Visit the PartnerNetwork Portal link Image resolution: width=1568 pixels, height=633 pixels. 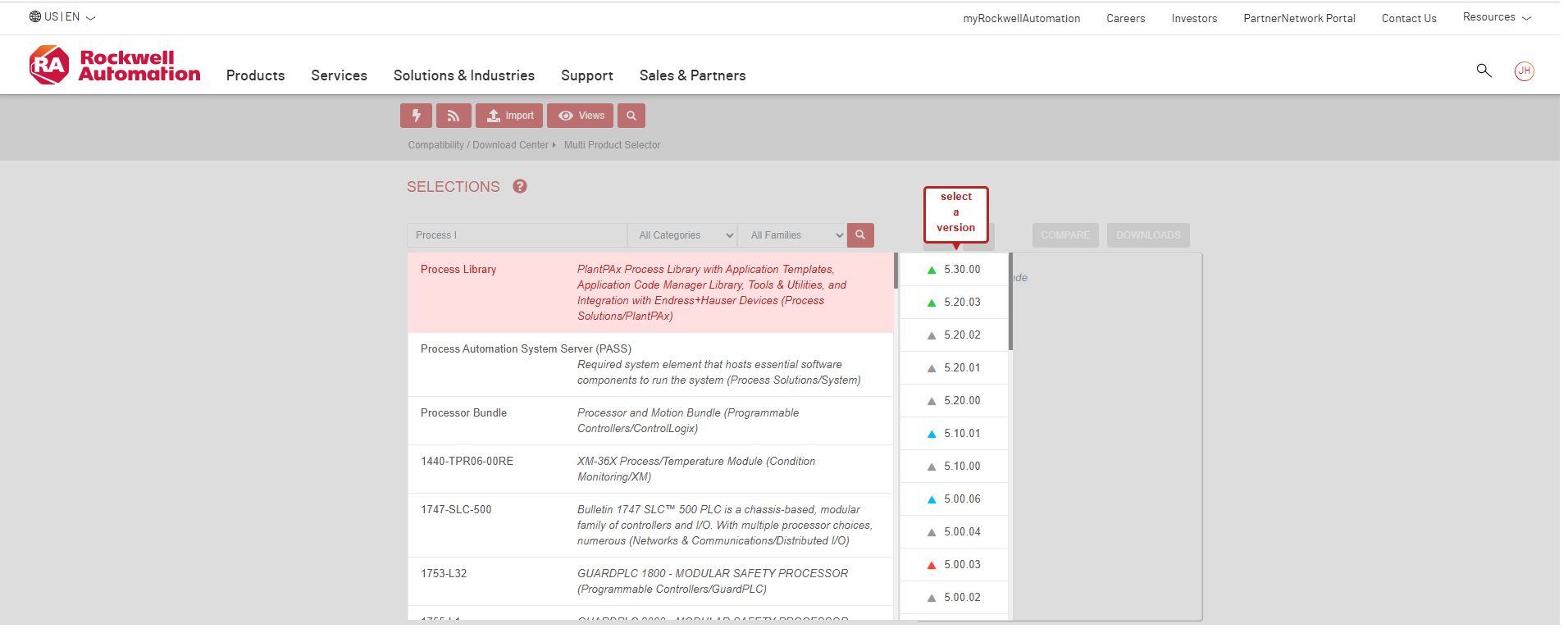(1299, 18)
